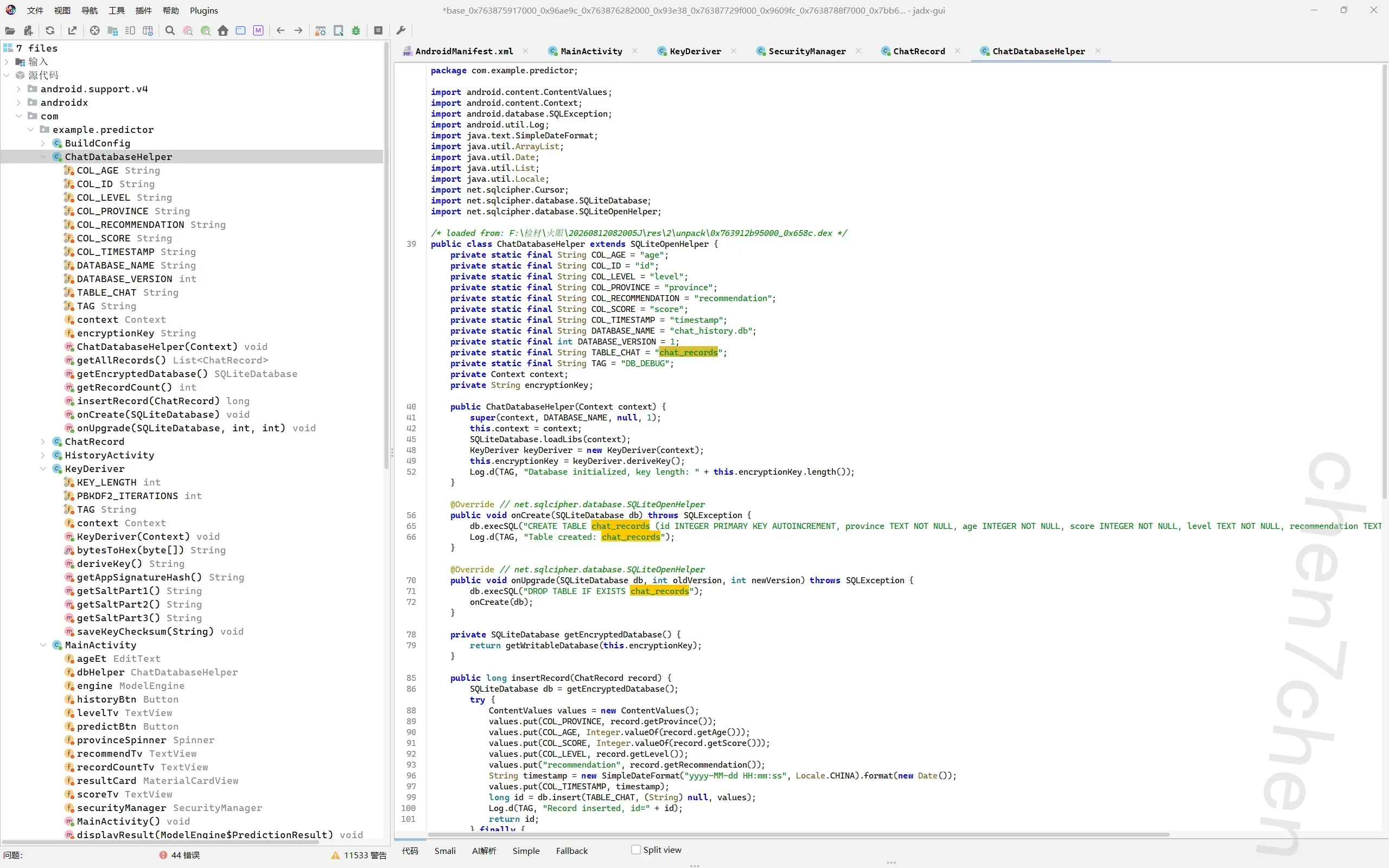Click the text search magnifier icon

point(170,30)
